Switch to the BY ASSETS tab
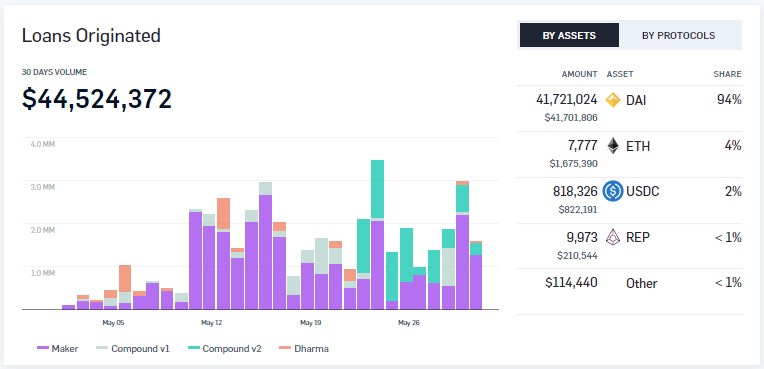 tap(569, 35)
